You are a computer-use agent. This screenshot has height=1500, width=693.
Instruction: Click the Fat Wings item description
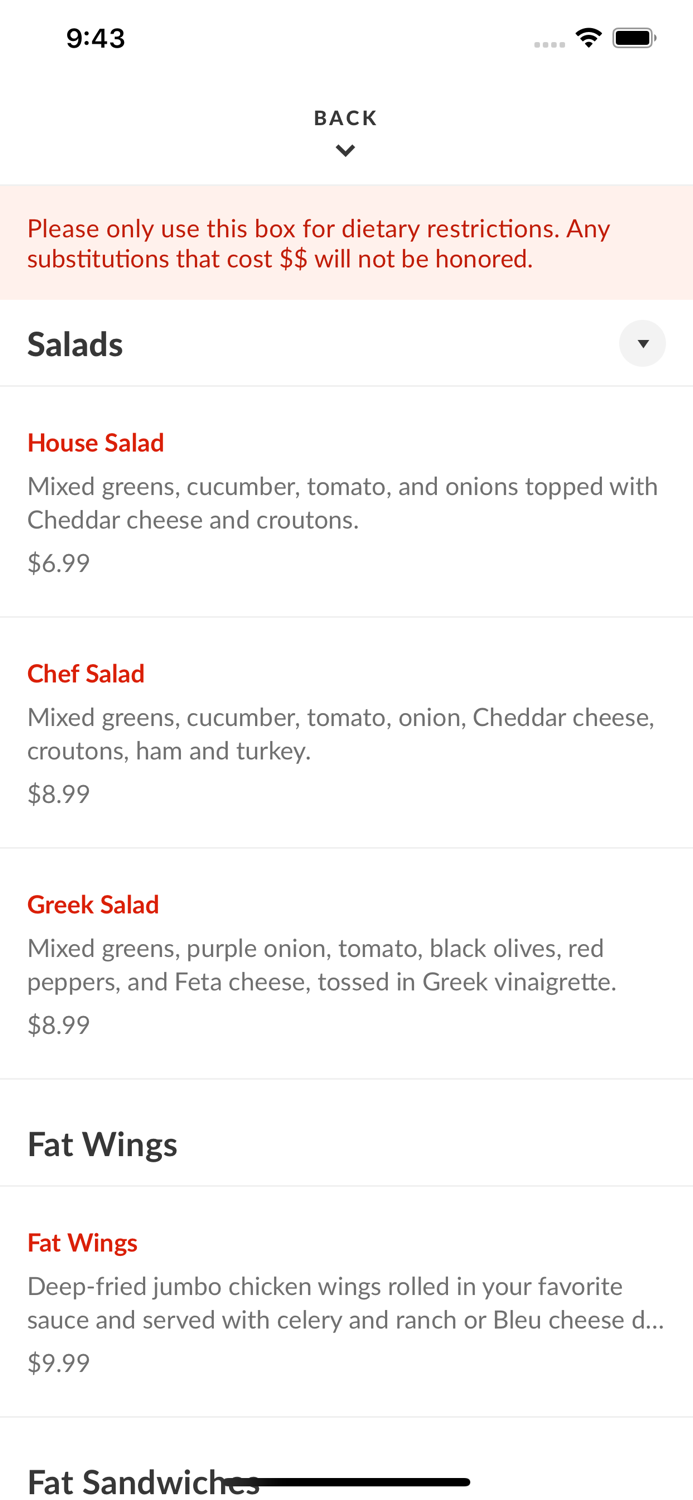pyautogui.click(x=345, y=1303)
